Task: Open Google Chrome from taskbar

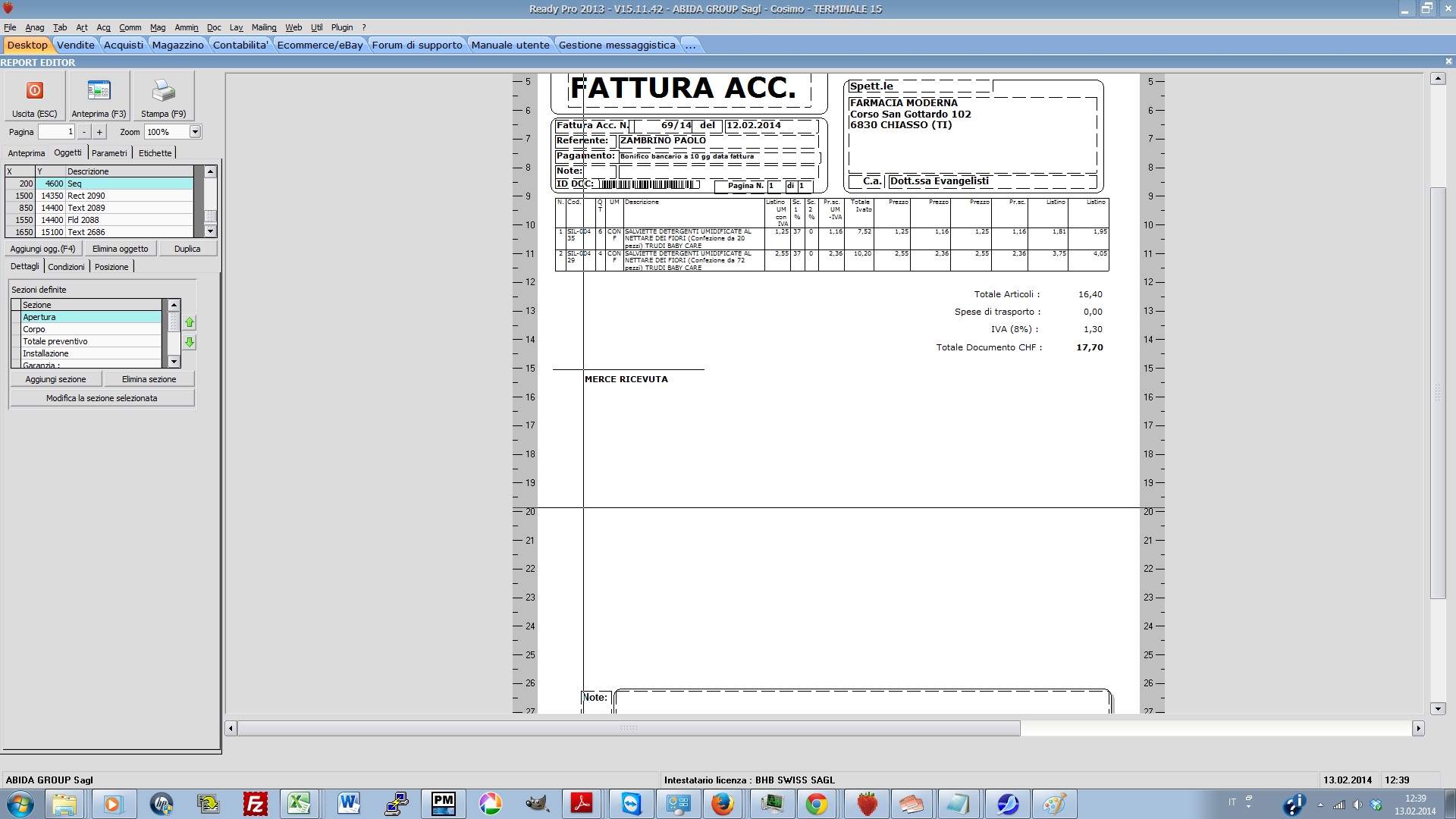Action: 817,804
